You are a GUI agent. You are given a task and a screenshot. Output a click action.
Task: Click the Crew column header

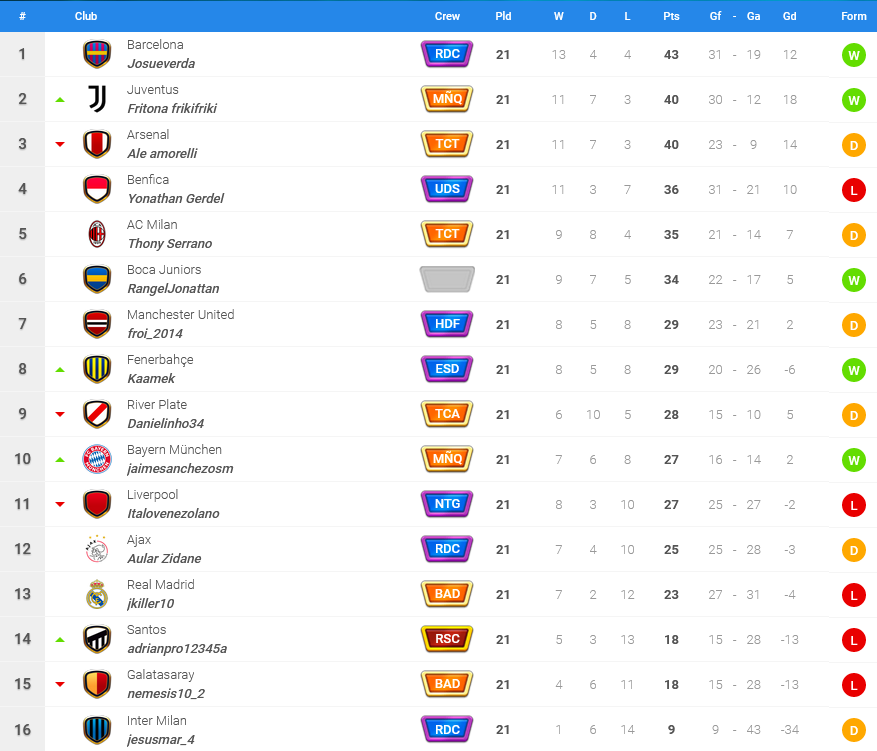[447, 16]
